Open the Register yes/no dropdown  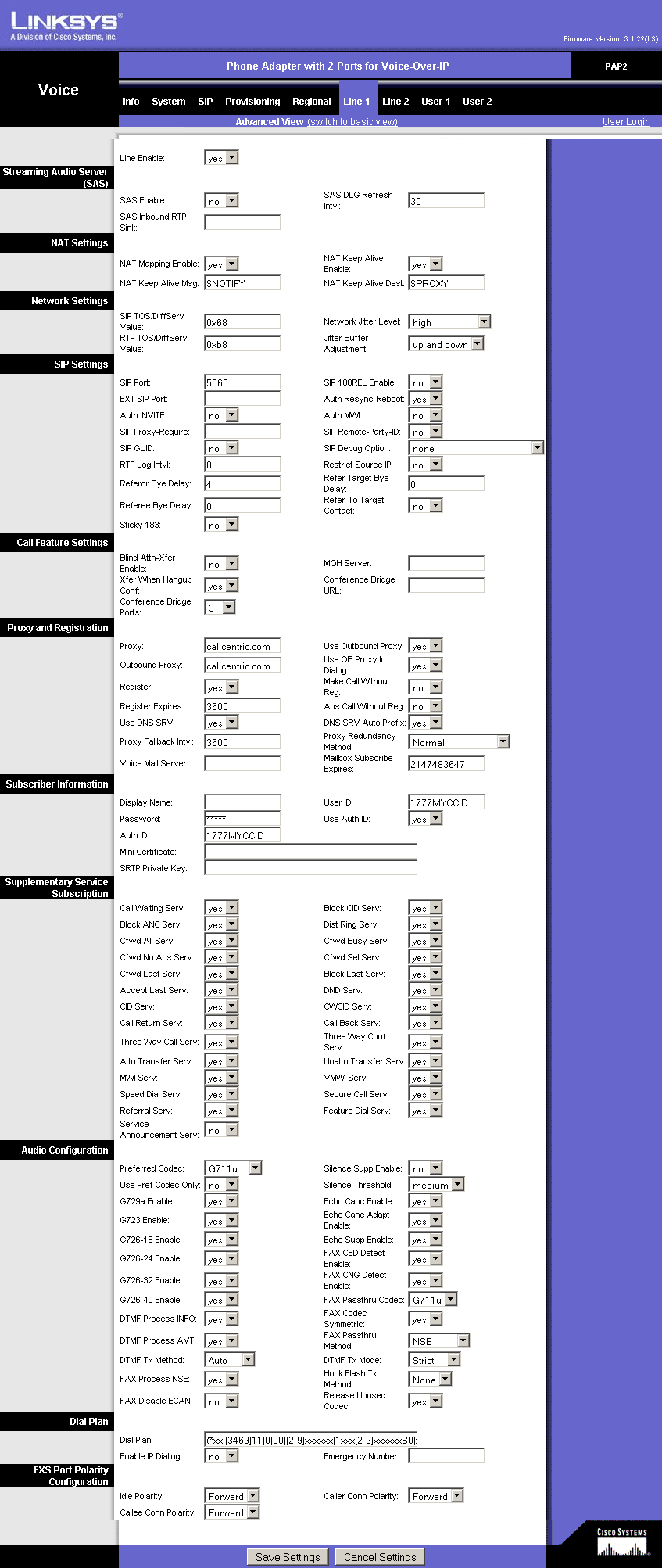(221, 687)
